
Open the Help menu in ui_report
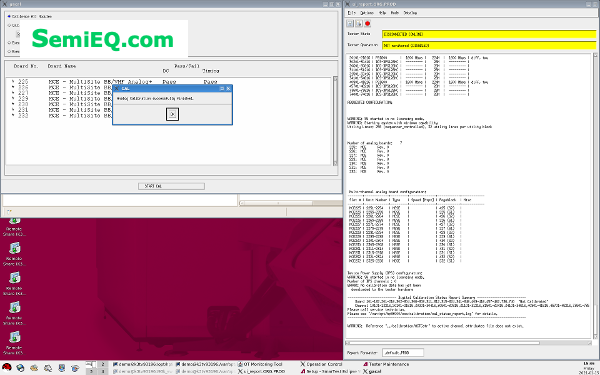[382, 13]
